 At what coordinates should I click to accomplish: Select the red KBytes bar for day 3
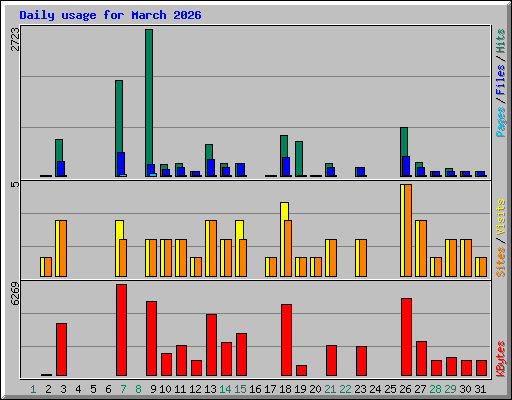tap(62, 350)
